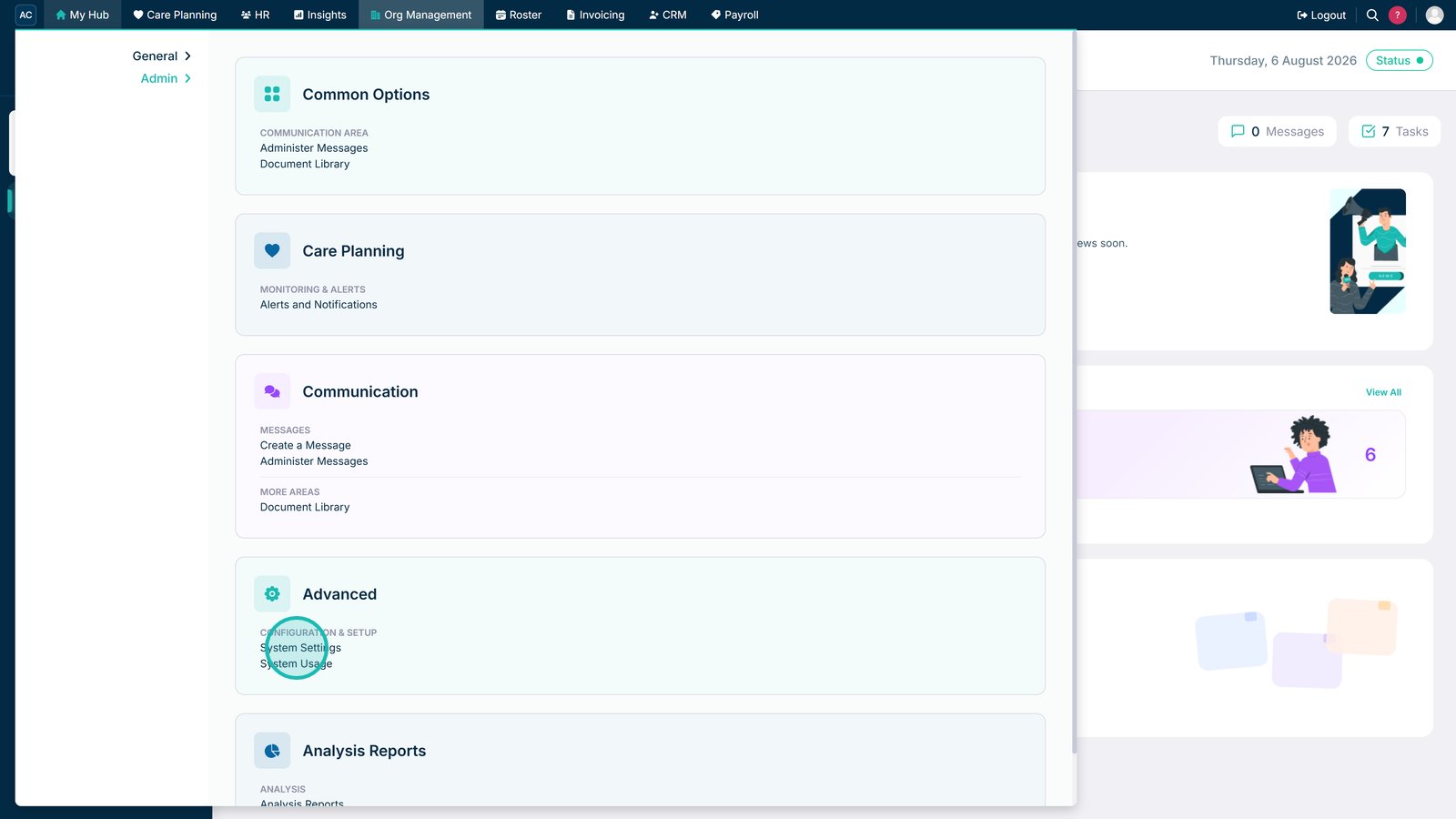Expand the Admin menu chevron
The height and width of the screenshot is (819, 1456).
[x=187, y=78]
